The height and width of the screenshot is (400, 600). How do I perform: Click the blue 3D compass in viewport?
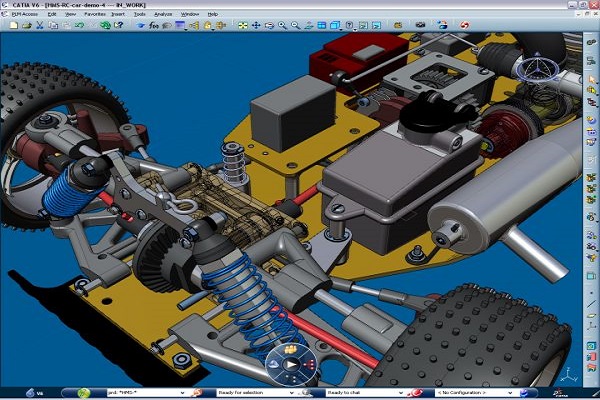point(537,69)
